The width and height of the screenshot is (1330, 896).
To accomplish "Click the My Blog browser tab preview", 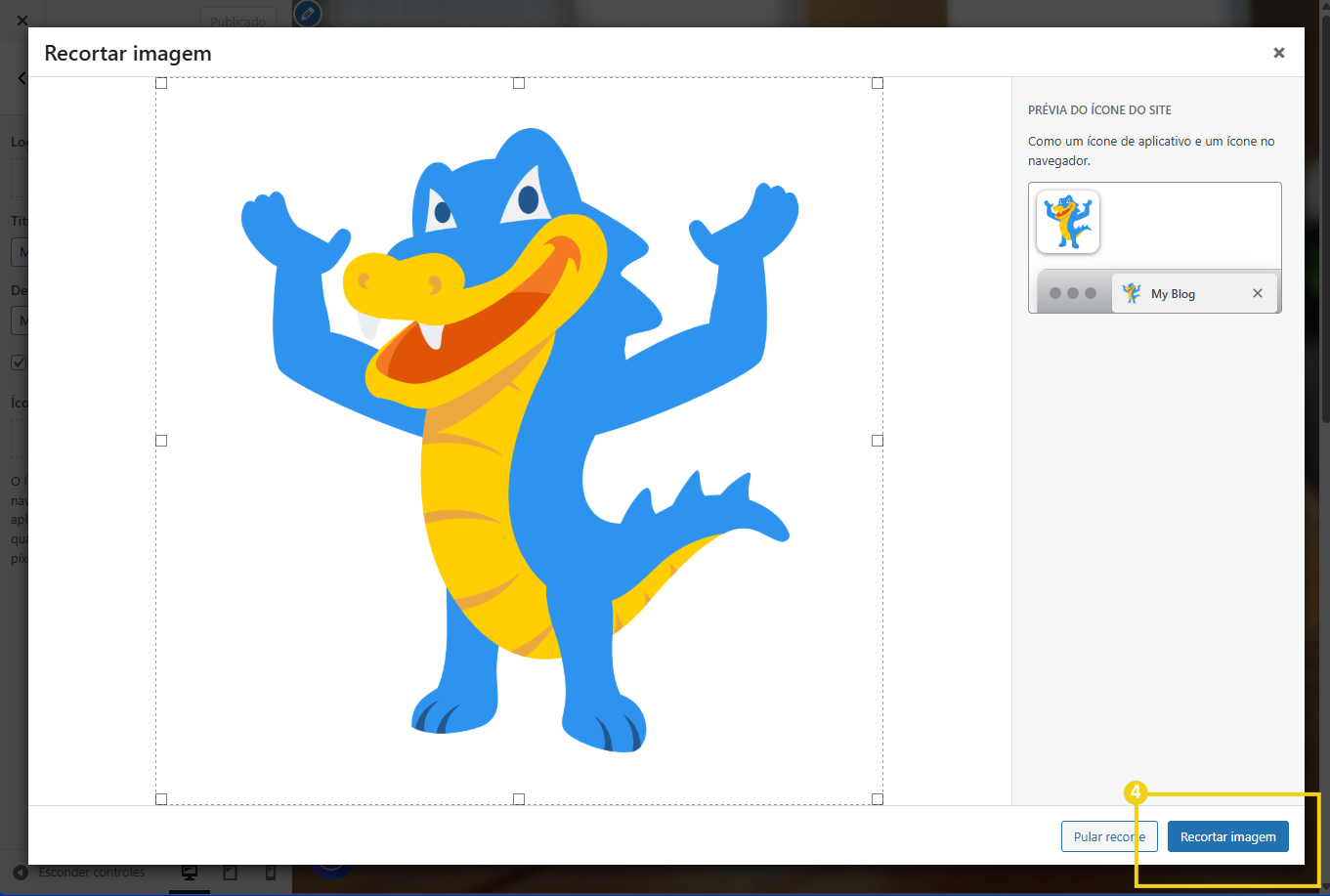I will coord(1173,293).
